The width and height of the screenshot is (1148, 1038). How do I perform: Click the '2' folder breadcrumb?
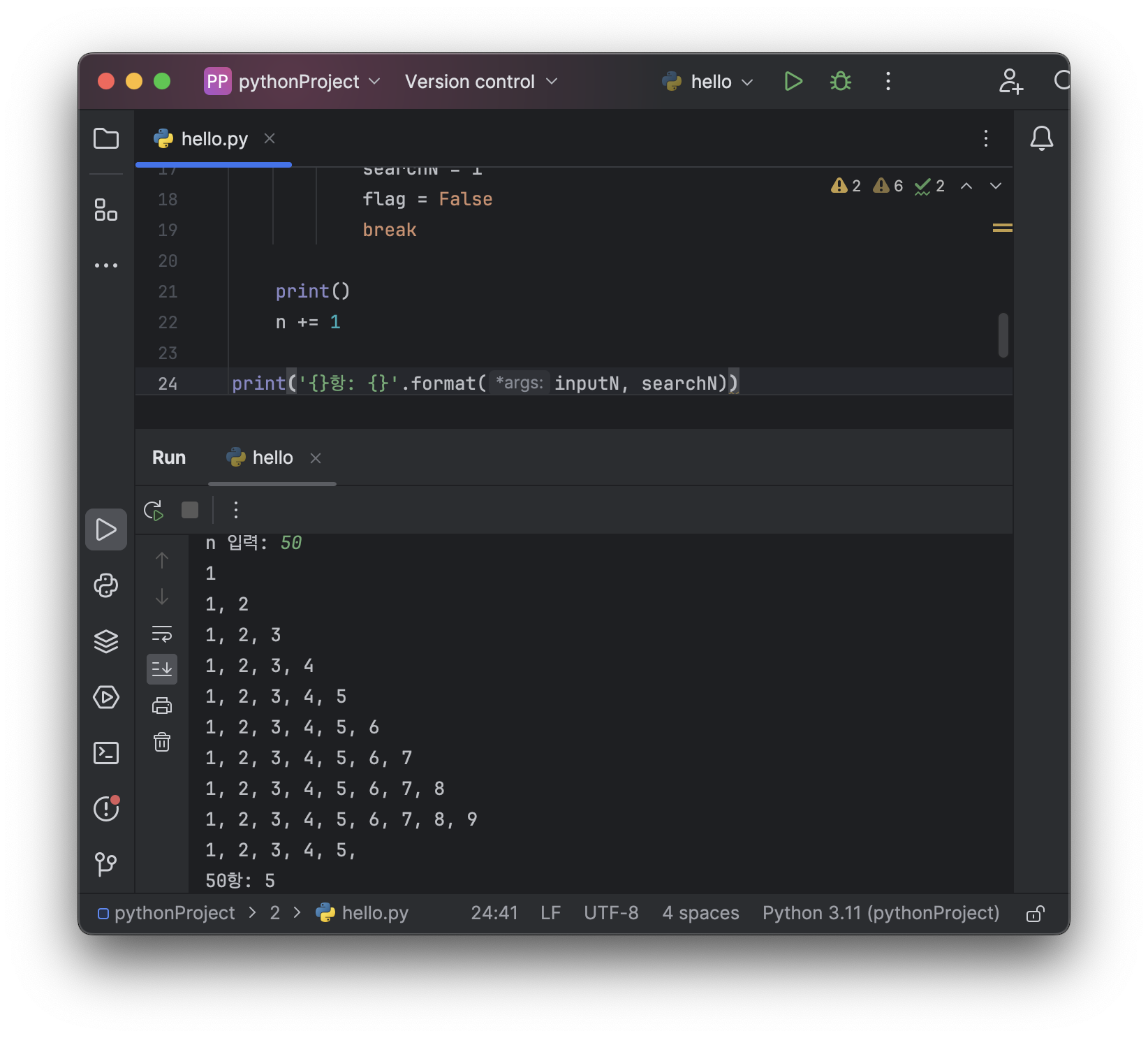(x=275, y=913)
